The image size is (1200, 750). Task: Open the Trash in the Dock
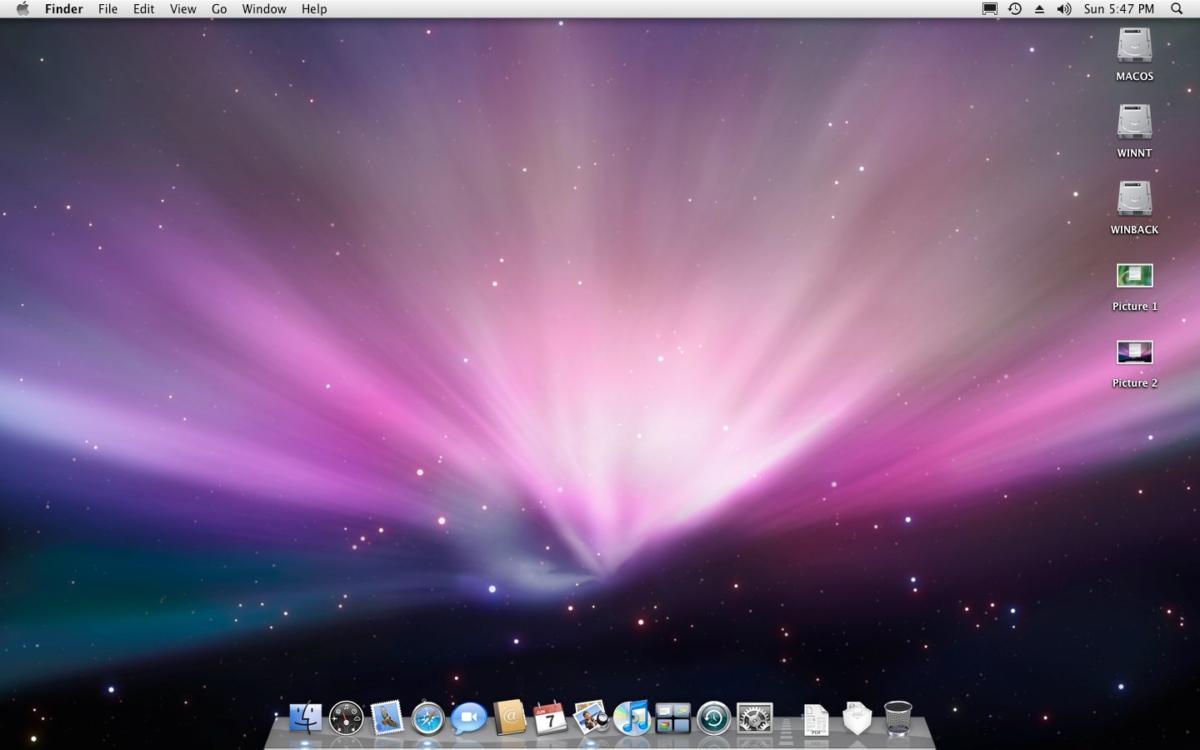pos(898,718)
